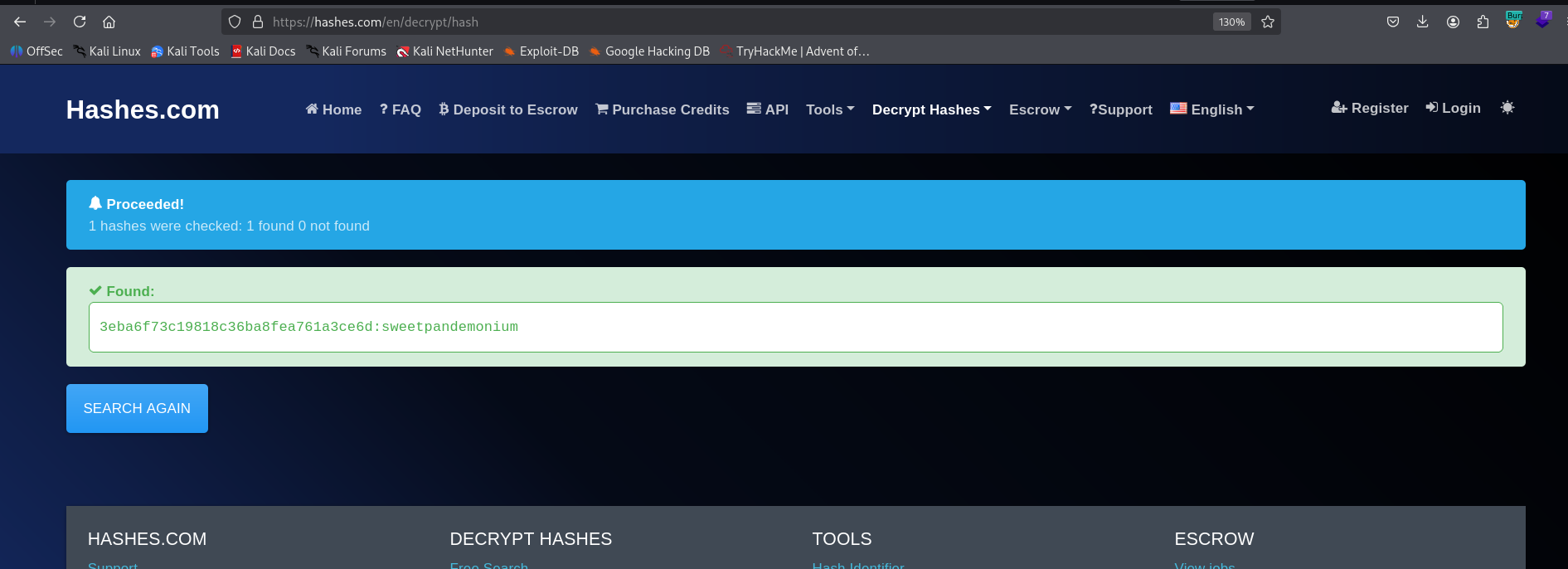Bookmark this page with star icon
The image size is (1568, 569).
[1268, 22]
